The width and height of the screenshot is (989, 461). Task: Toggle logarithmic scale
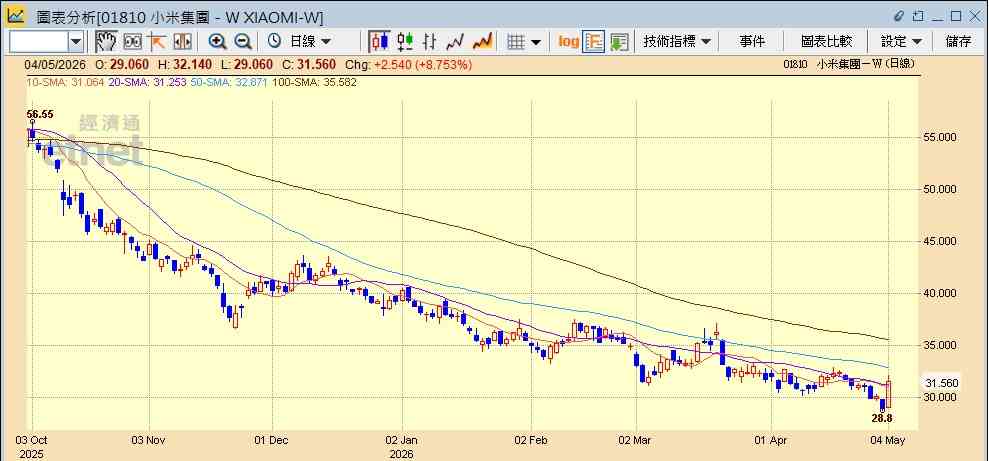coord(568,42)
